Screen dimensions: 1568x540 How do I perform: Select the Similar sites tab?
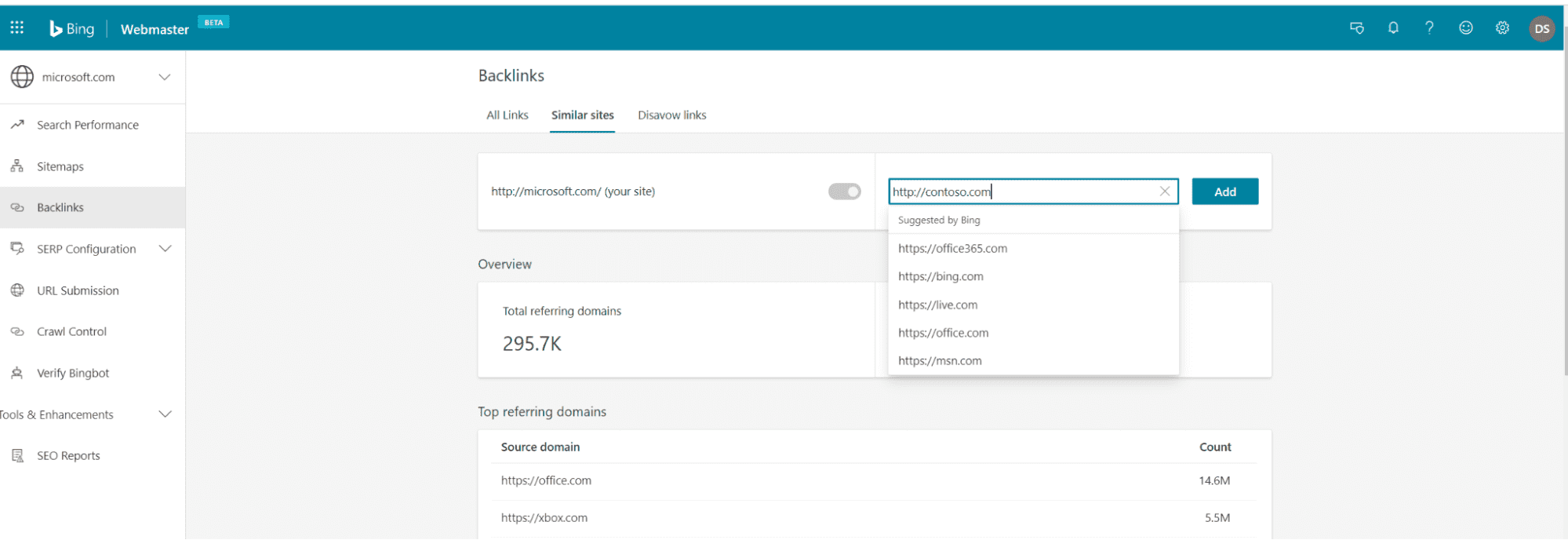click(583, 115)
